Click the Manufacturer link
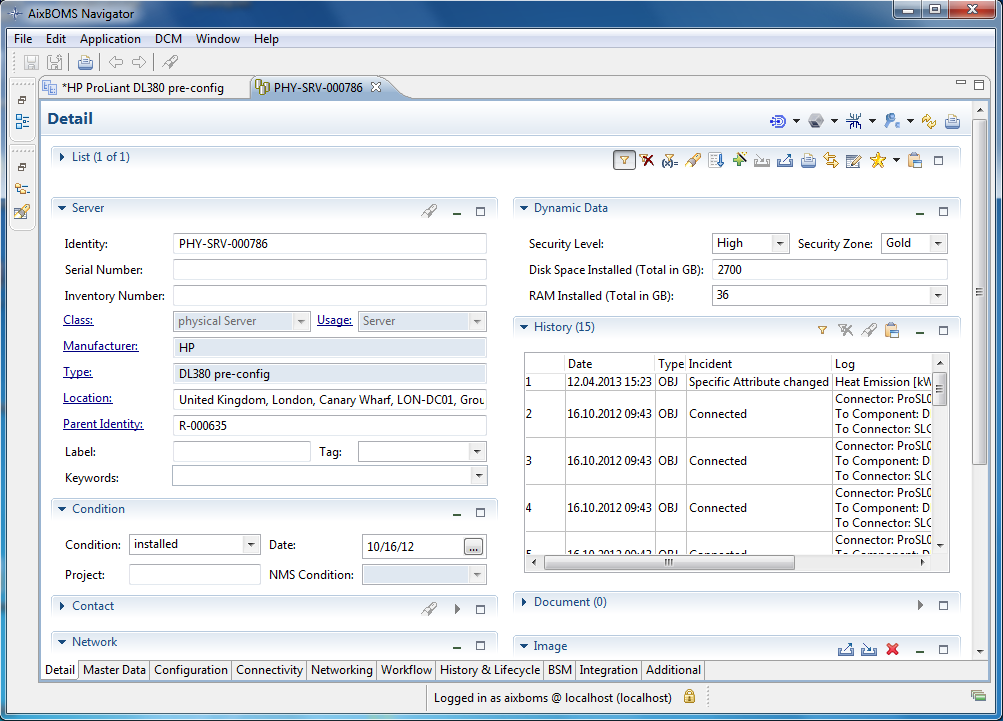Viewport: 1003px width, 721px height. [100, 346]
